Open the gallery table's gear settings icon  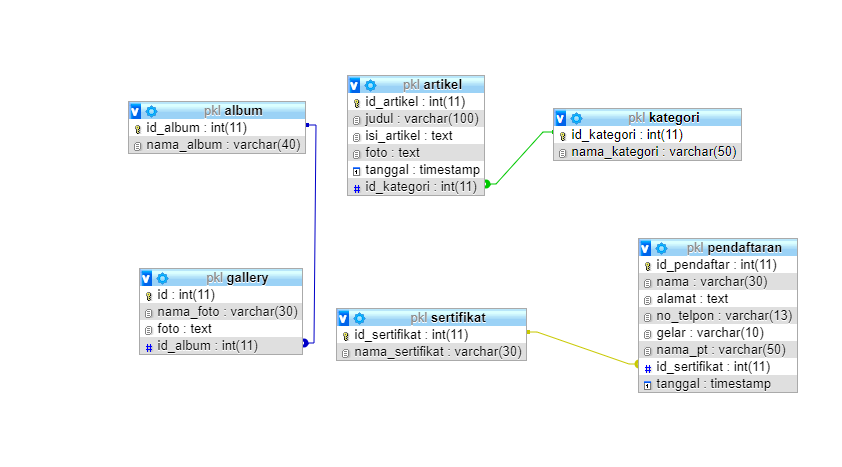162,278
